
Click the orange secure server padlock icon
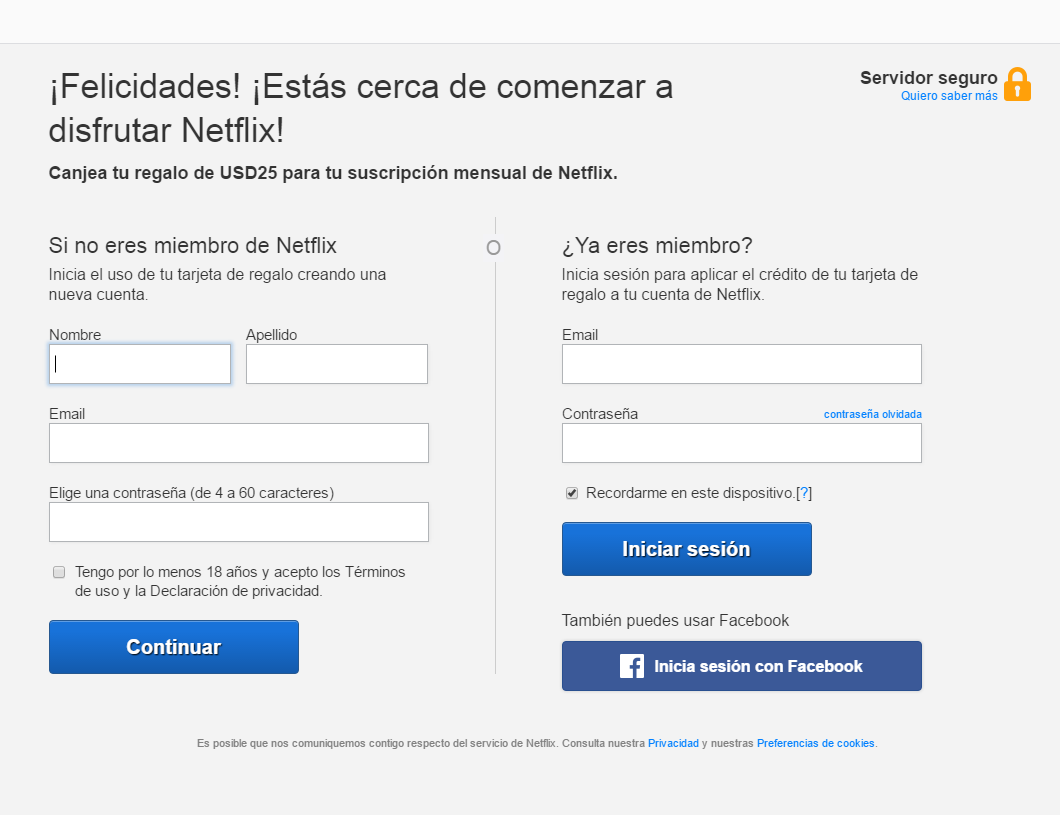(1017, 84)
